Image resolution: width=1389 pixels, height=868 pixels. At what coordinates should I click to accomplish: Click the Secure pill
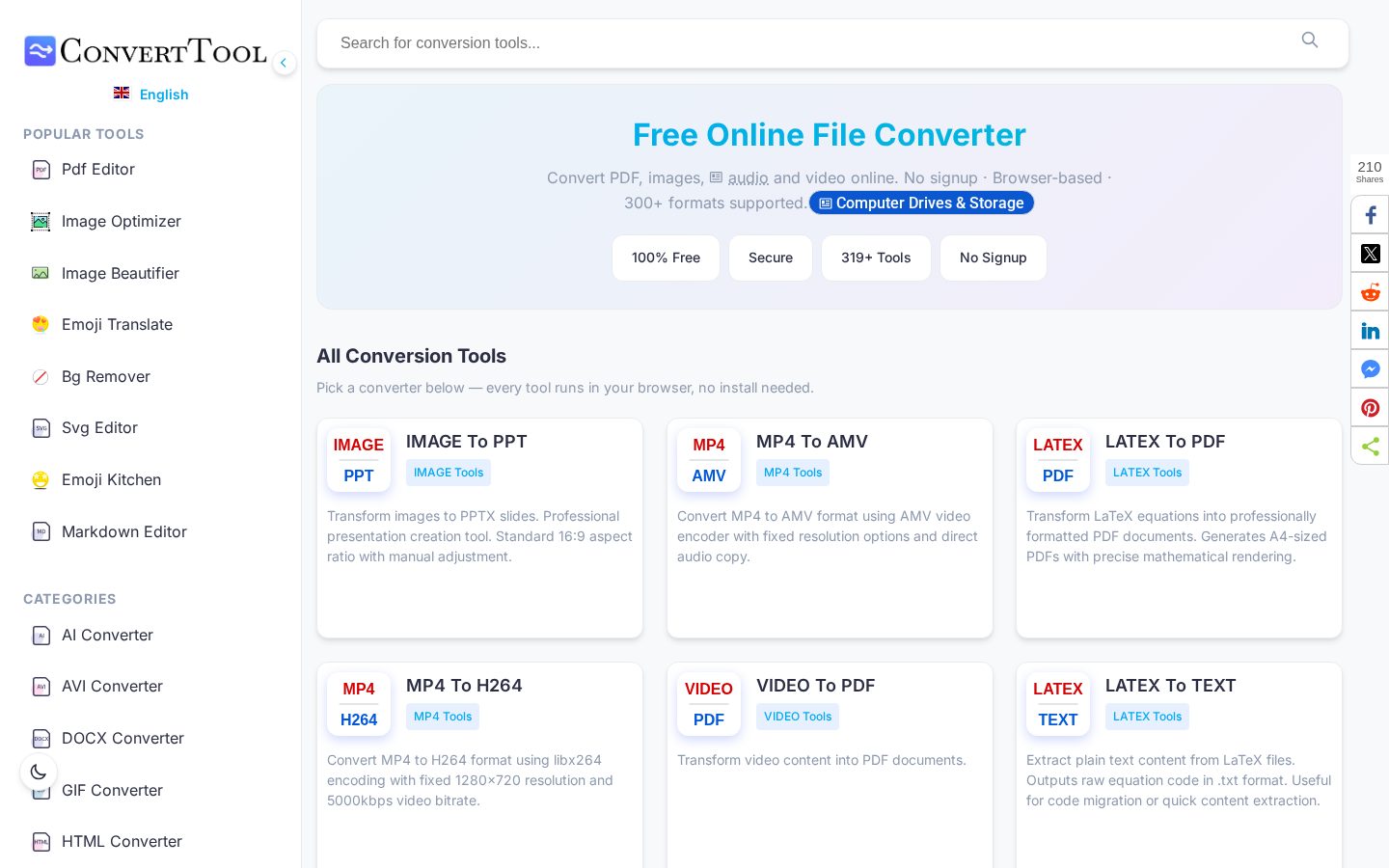(771, 258)
